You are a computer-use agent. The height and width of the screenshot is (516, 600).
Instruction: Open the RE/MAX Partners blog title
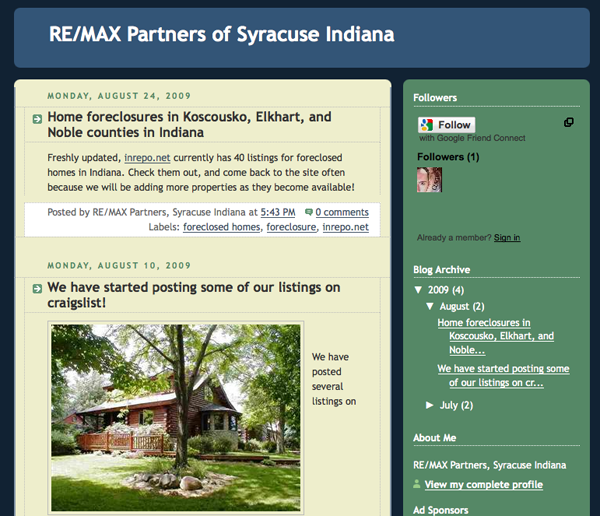221,35
